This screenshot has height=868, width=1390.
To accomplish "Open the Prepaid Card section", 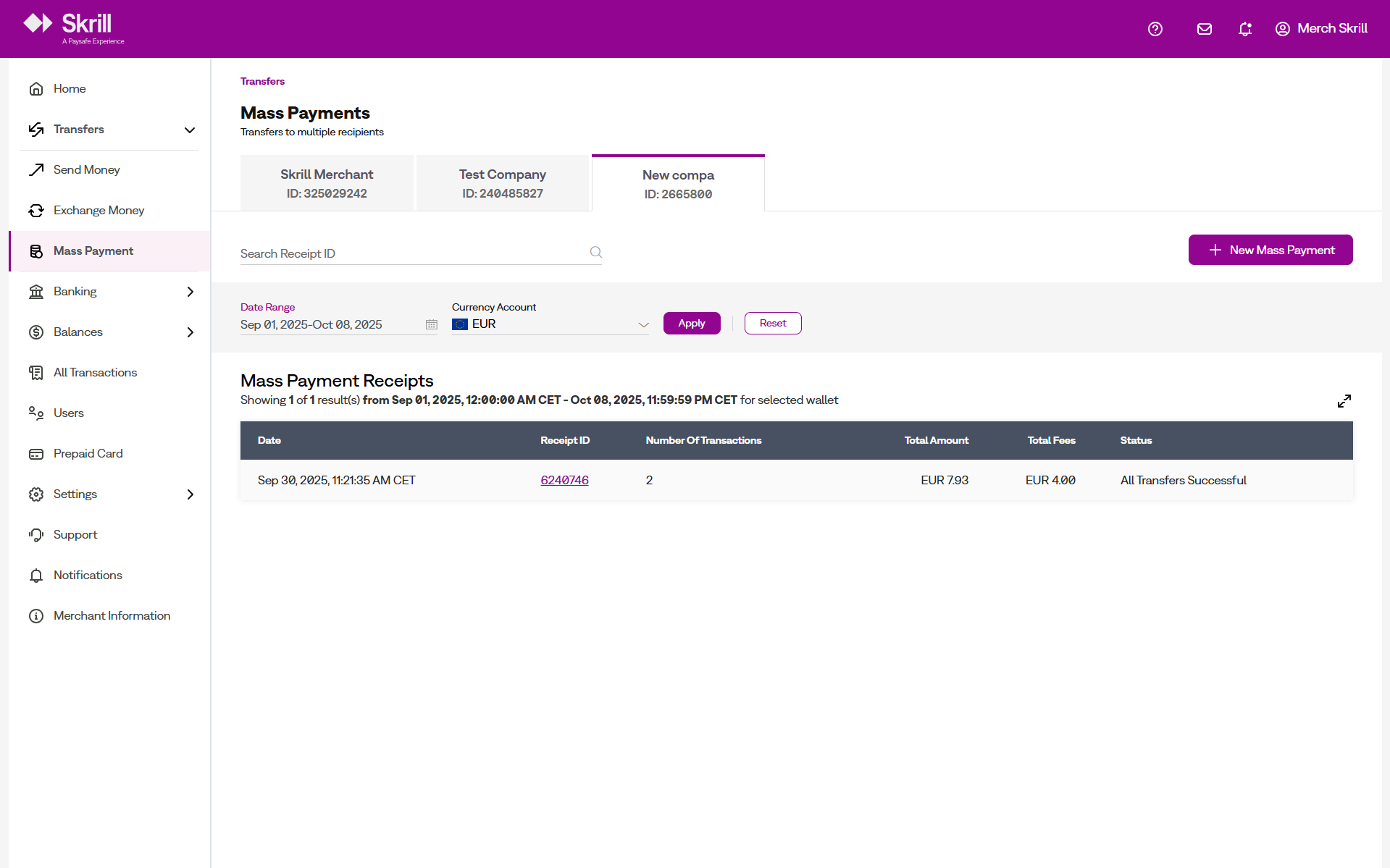I will click(88, 453).
